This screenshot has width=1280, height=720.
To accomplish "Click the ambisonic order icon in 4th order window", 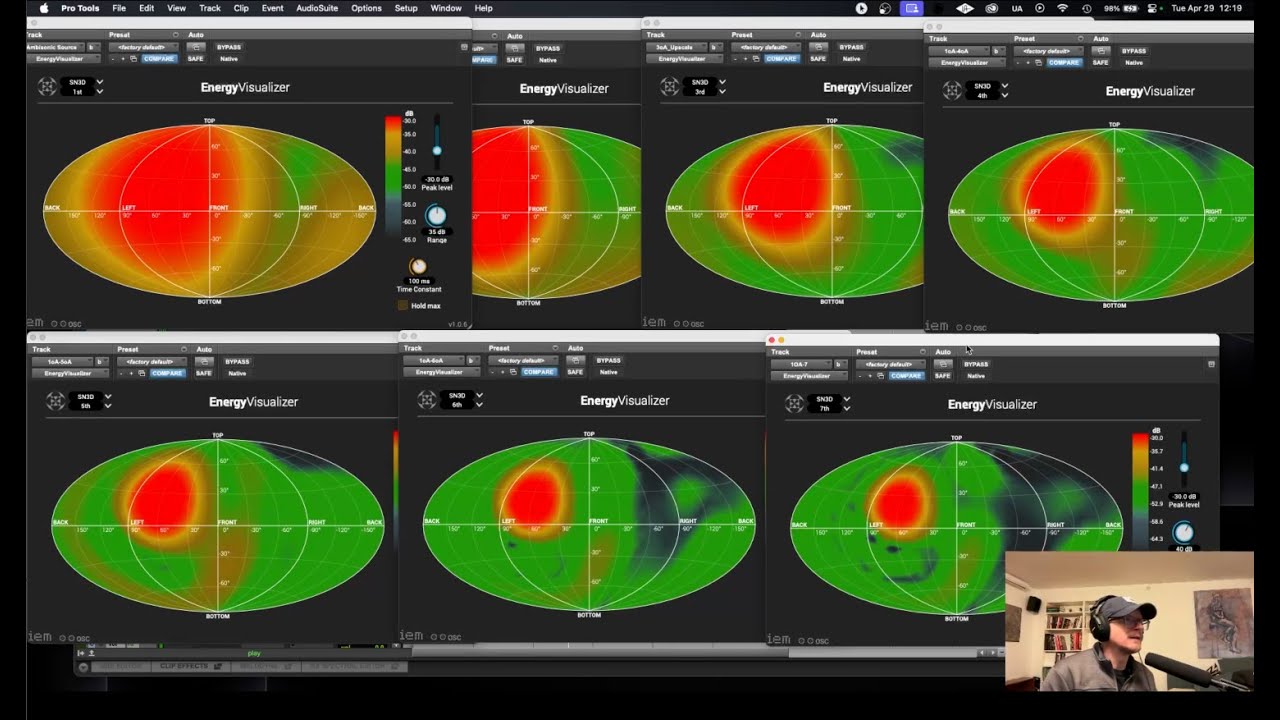I will 951,91.
